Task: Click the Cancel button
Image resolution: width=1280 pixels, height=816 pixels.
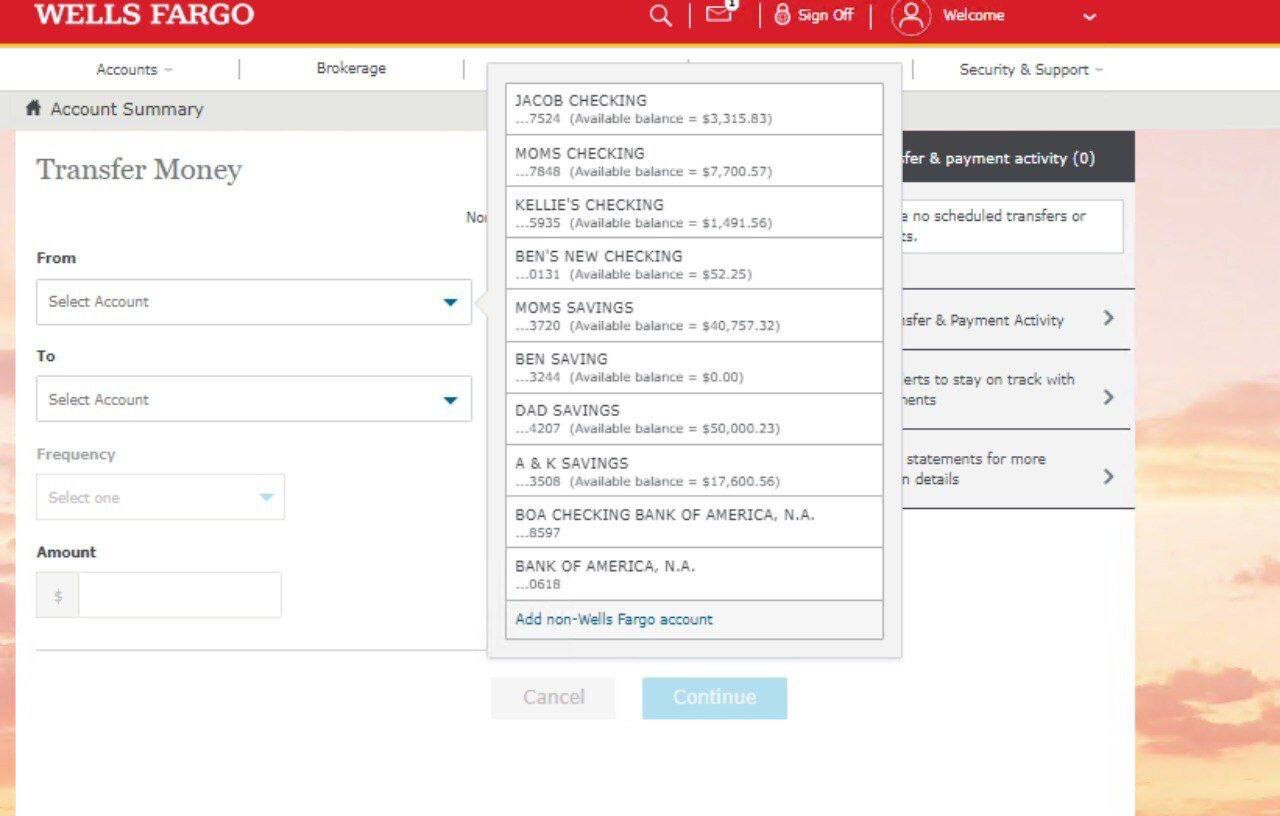Action: (553, 698)
